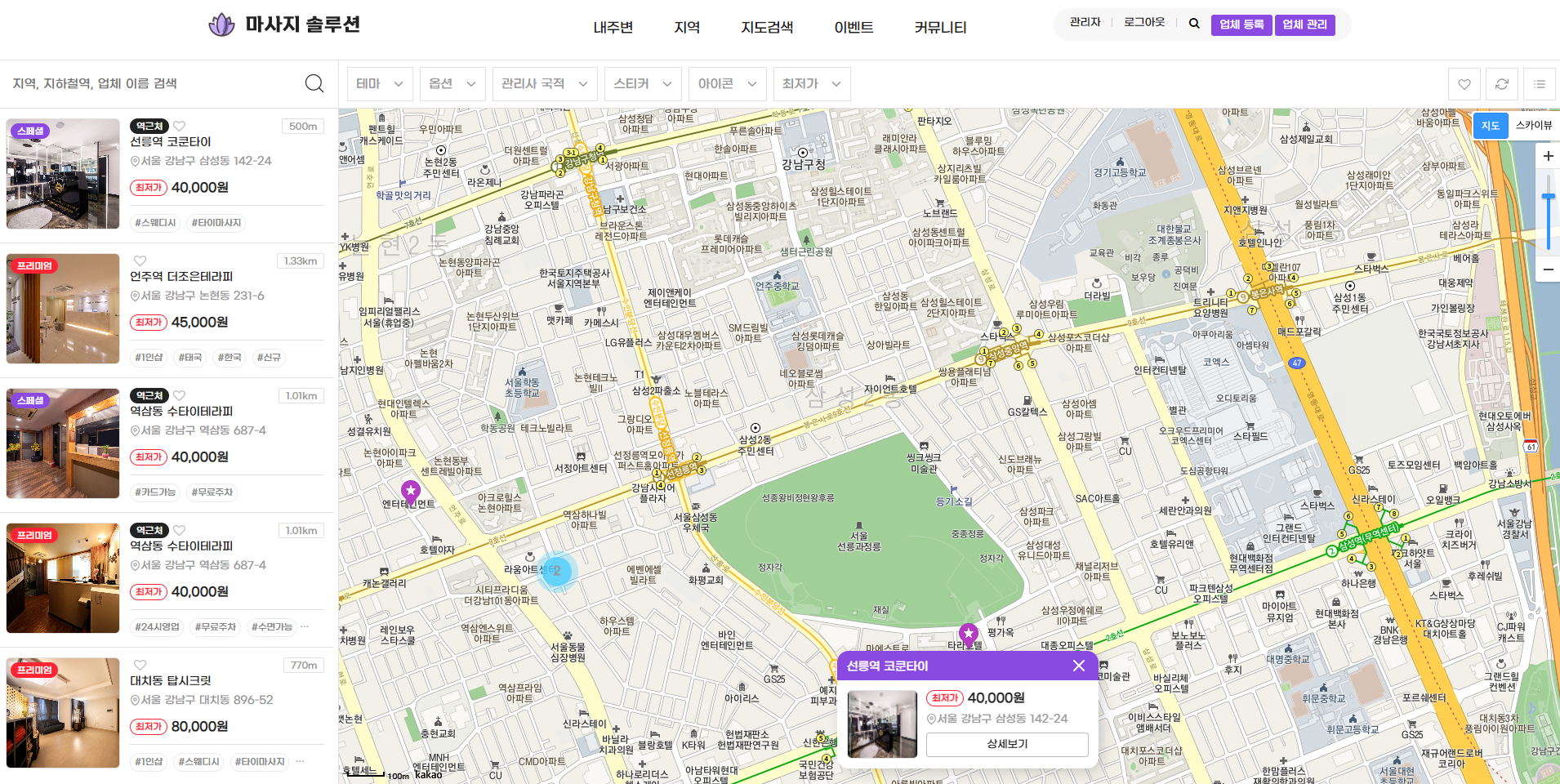The image size is (1560, 784).
Task: Click the search magnifier icon in header
Action: pos(1194,24)
